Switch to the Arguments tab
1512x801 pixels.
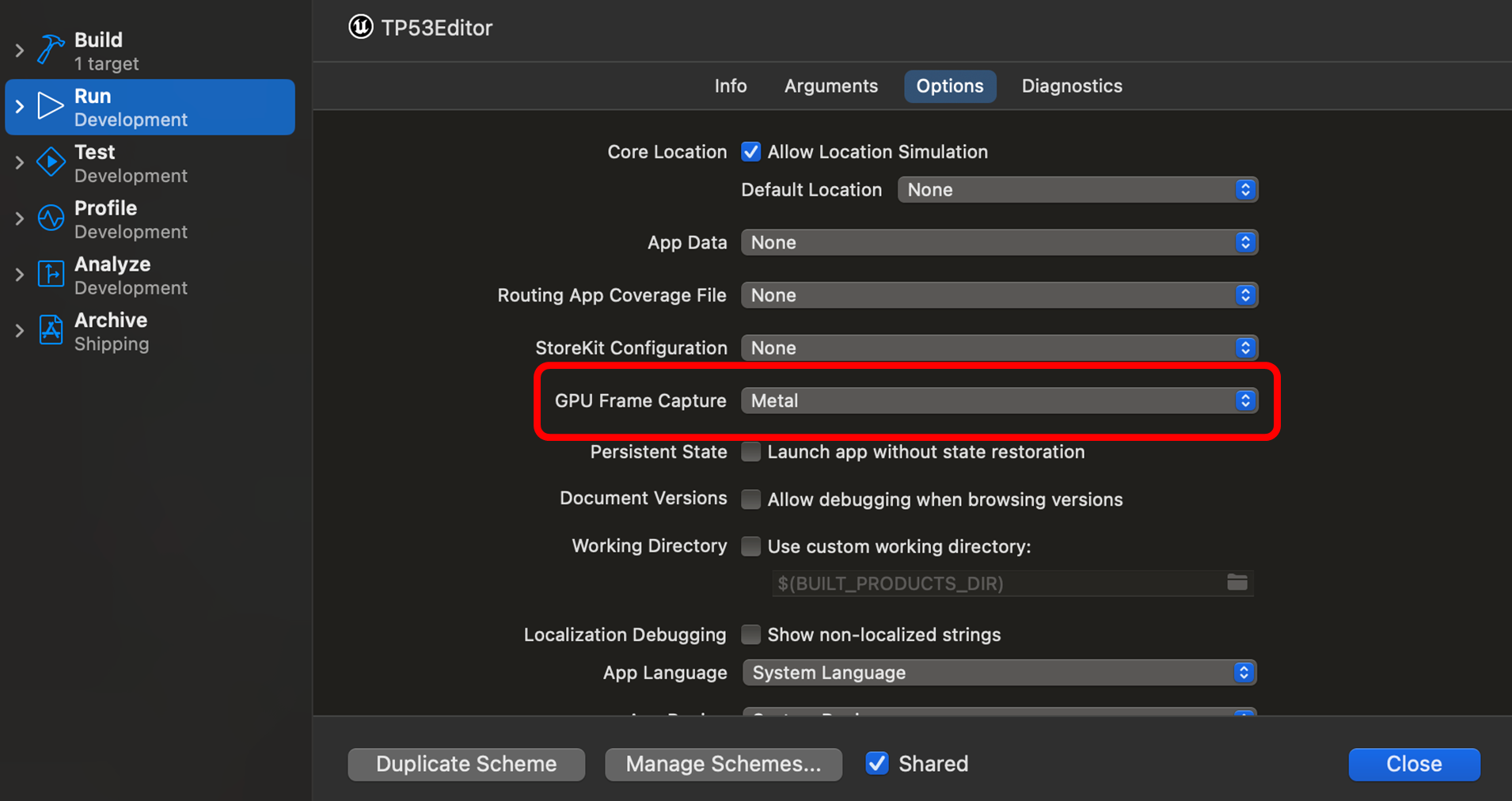830,85
